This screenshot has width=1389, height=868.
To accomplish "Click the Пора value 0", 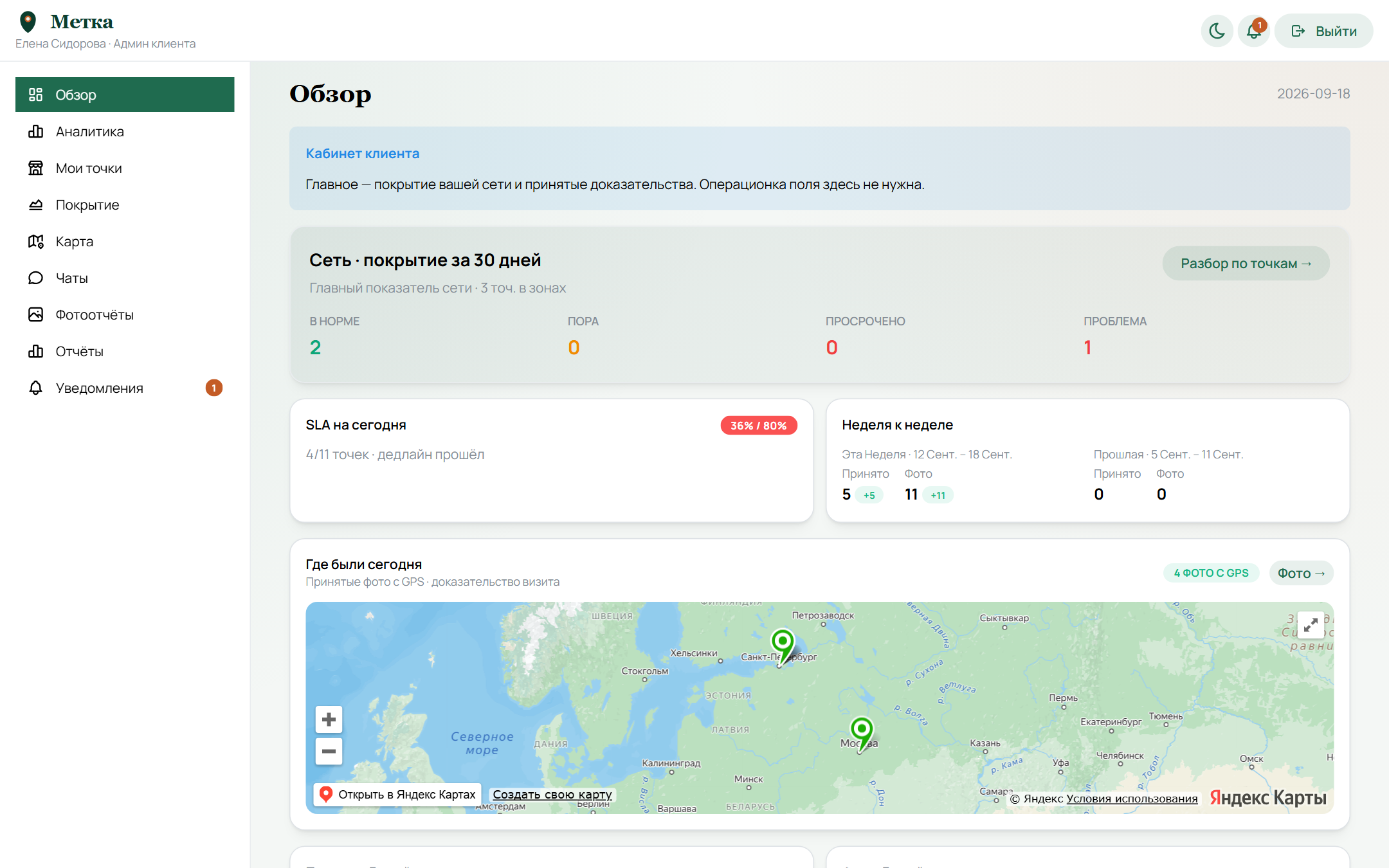I will (574, 347).
